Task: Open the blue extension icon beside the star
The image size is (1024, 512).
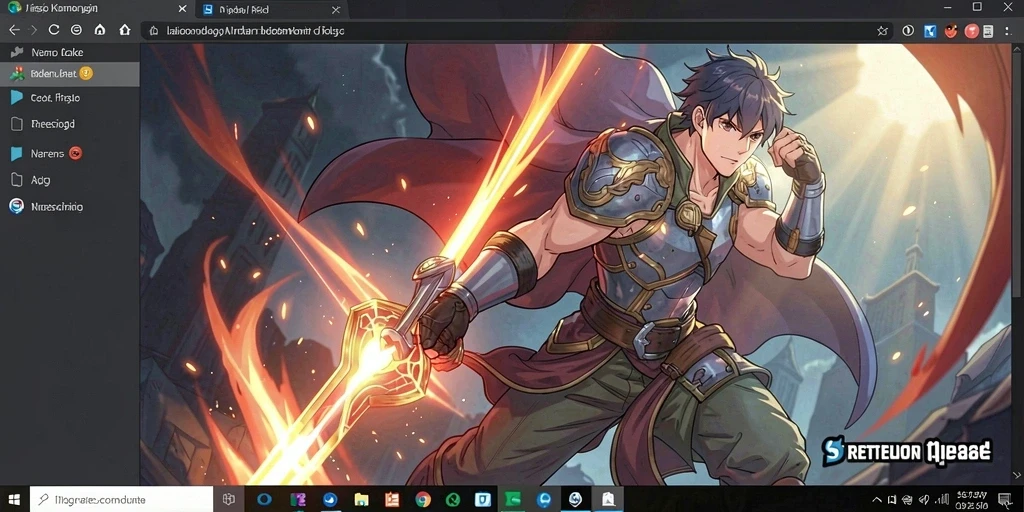Action: coord(929,31)
